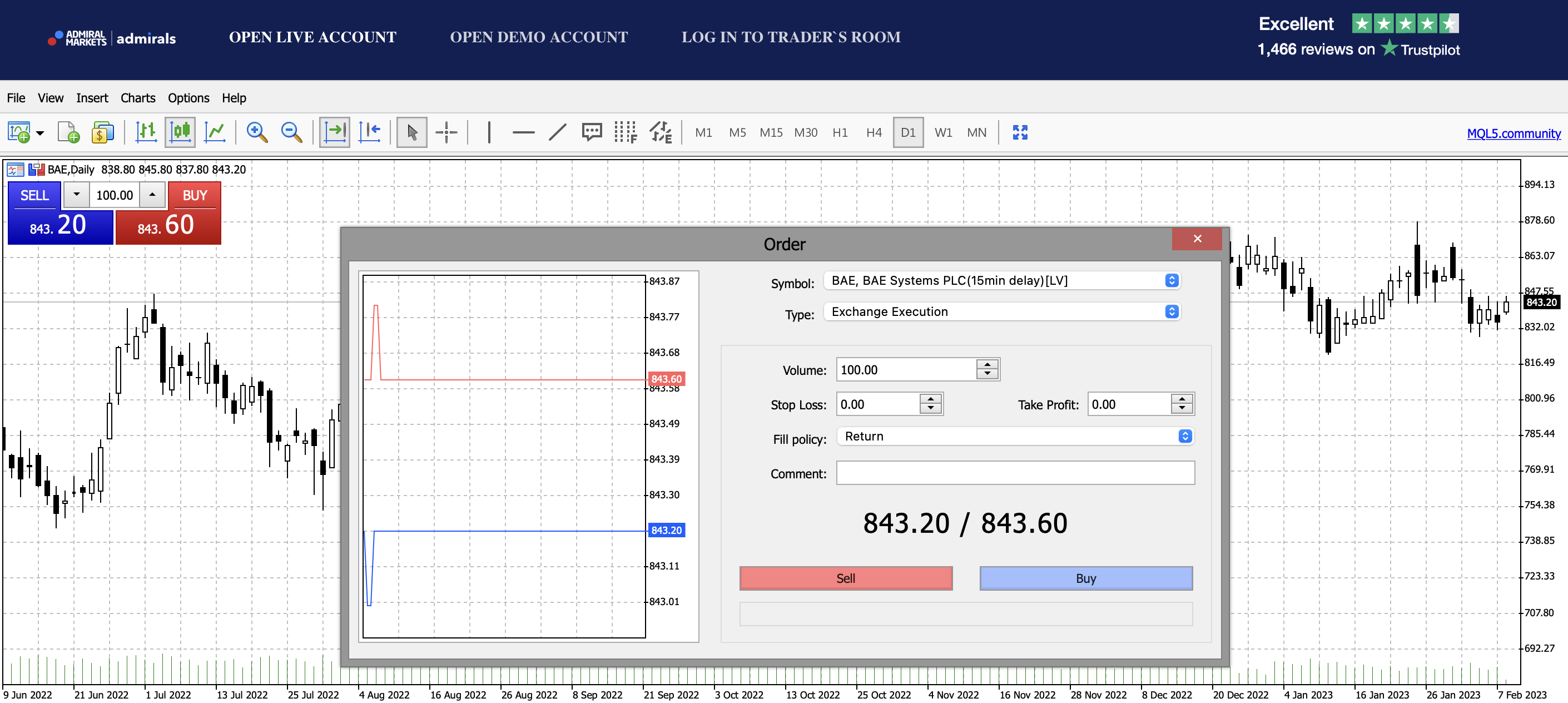Open the Insert menu
Image resolution: width=1568 pixels, height=703 pixels.
(x=92, y=98)
